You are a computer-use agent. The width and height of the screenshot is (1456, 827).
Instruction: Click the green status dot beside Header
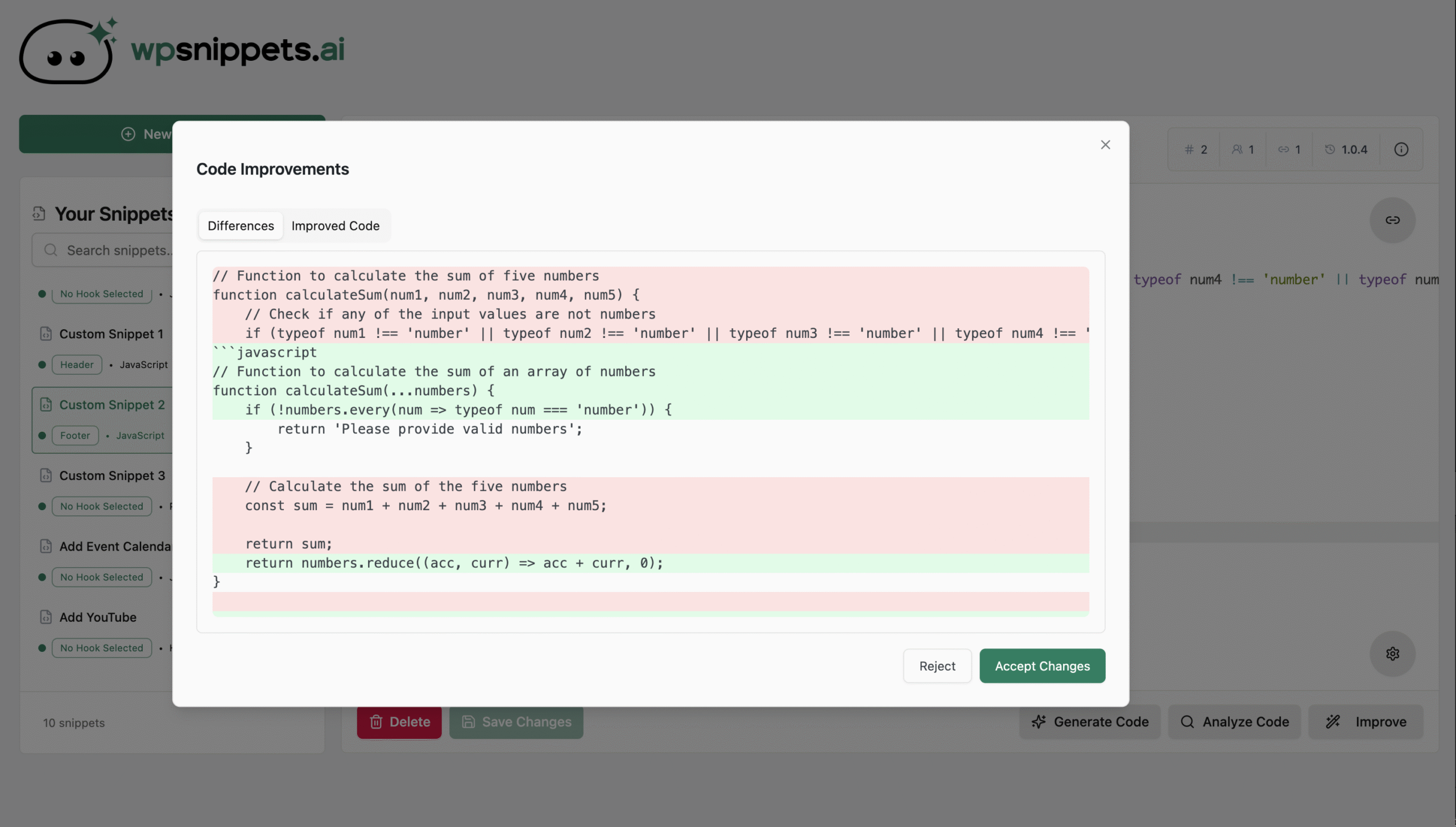tap(42, 365)
